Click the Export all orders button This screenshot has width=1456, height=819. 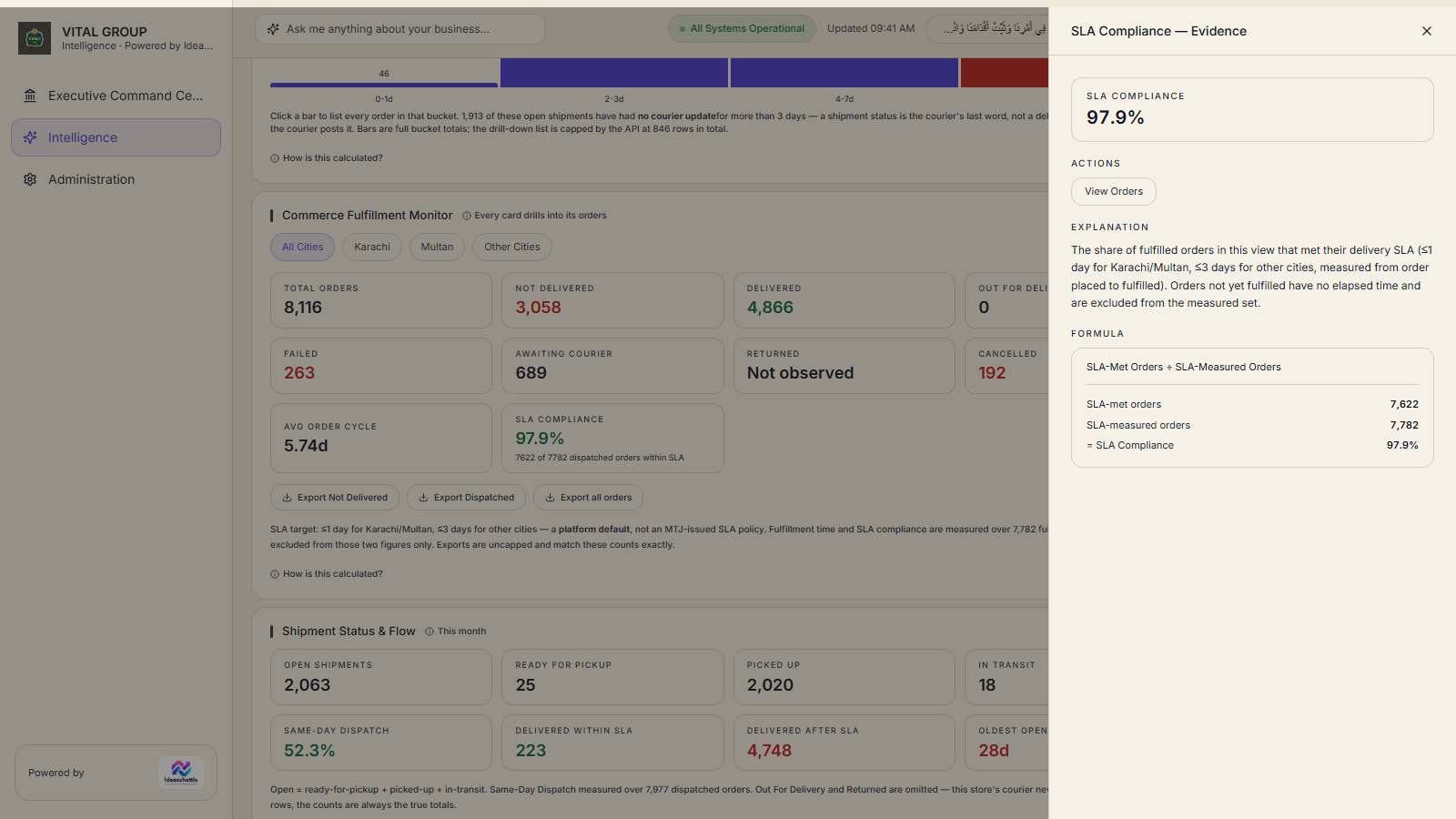[x=588, y=498]
